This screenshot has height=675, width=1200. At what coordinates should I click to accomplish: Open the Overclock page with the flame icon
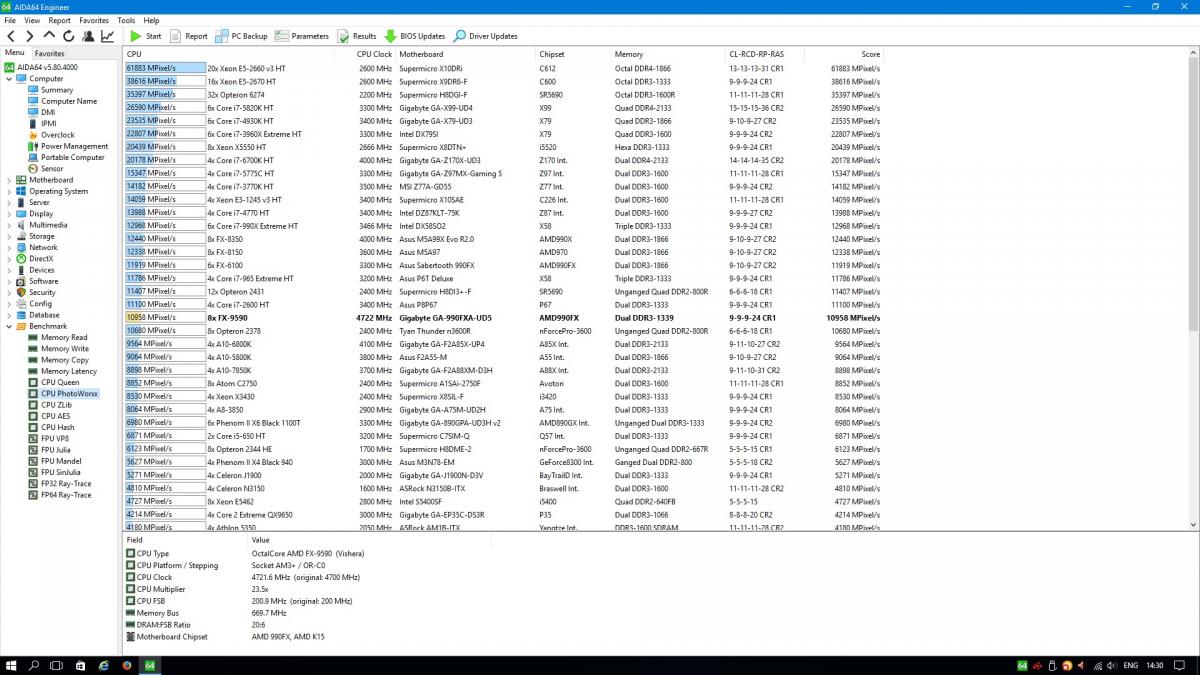point(51,135)
